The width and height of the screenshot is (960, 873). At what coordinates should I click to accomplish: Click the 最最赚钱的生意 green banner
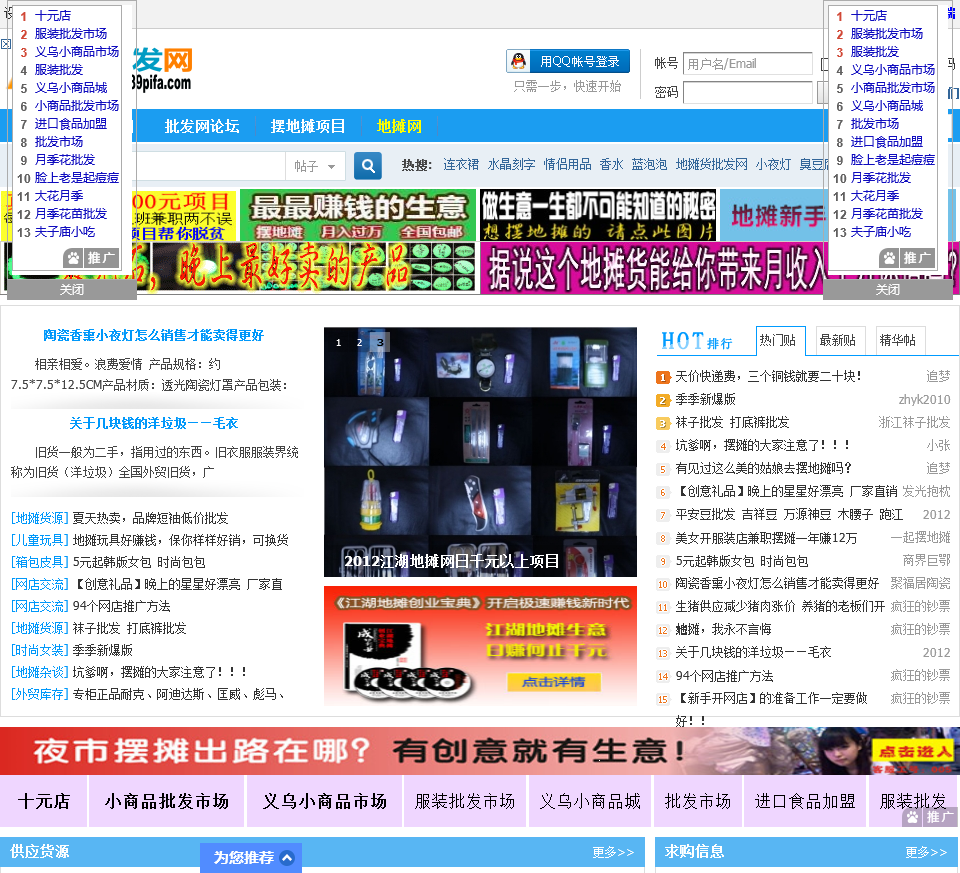[358, 215]
